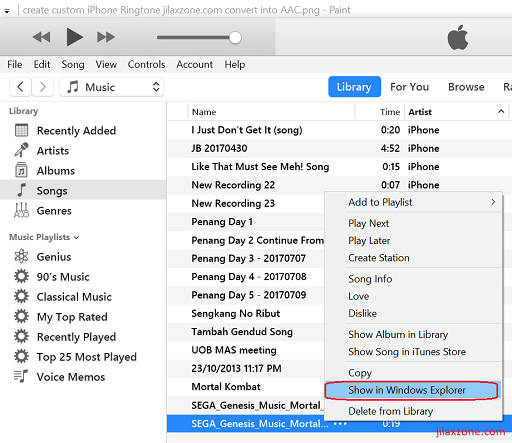
Task: Open the Controls menu
Action: (146, 64)
